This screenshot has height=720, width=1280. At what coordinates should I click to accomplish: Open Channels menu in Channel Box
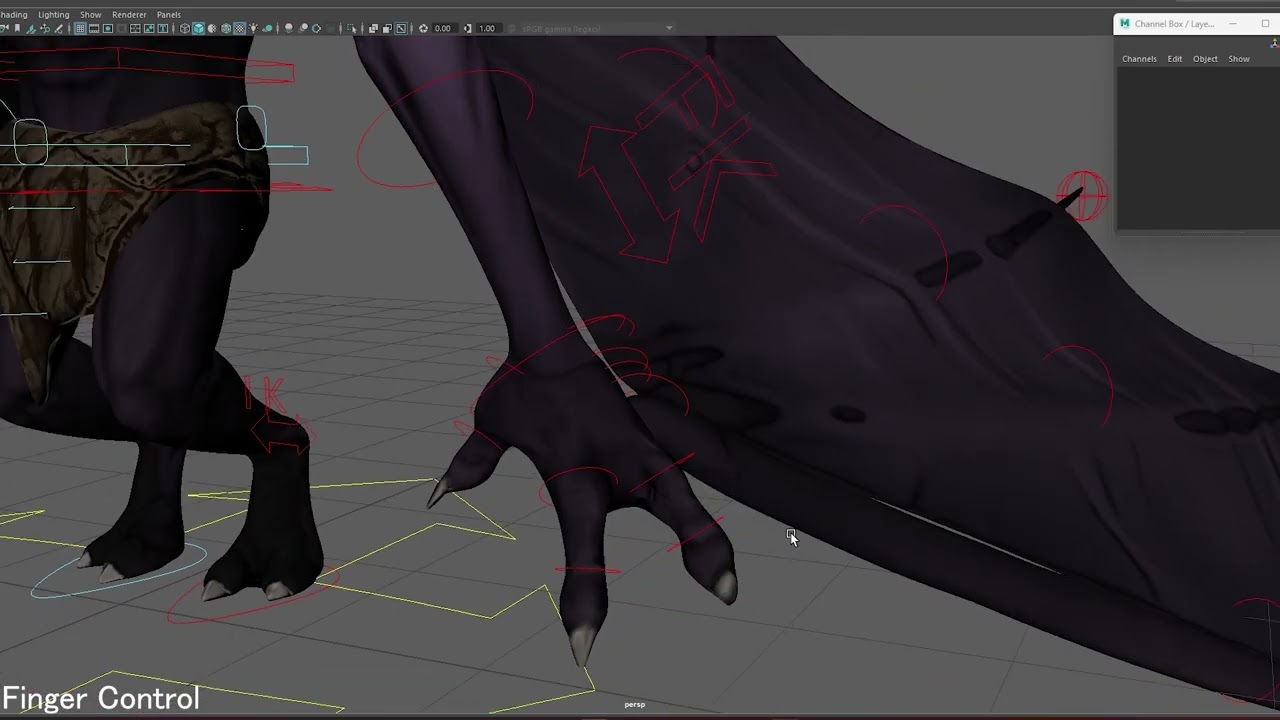[x=1139, y=59]
